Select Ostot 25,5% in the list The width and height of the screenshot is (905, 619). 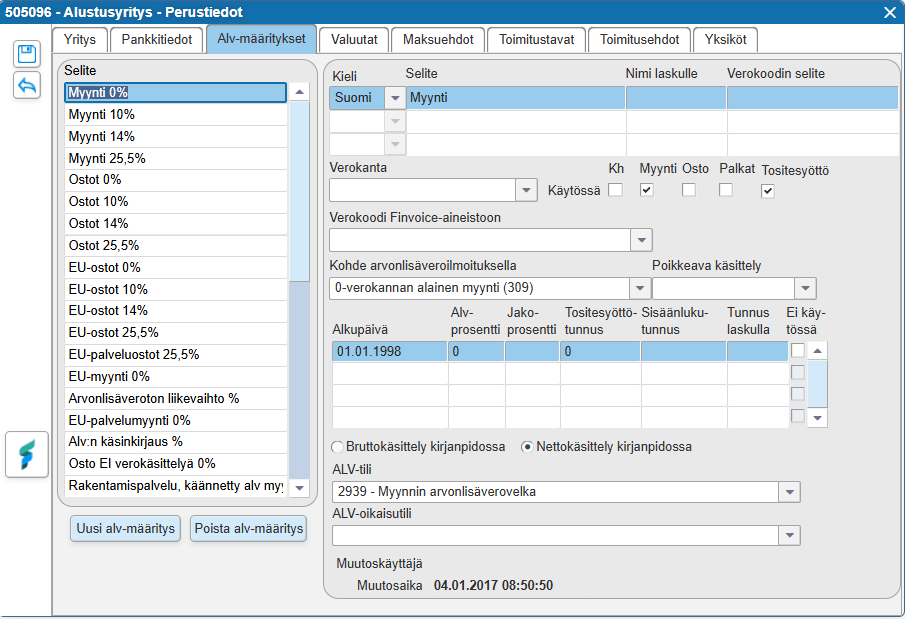tap(175, 245)
